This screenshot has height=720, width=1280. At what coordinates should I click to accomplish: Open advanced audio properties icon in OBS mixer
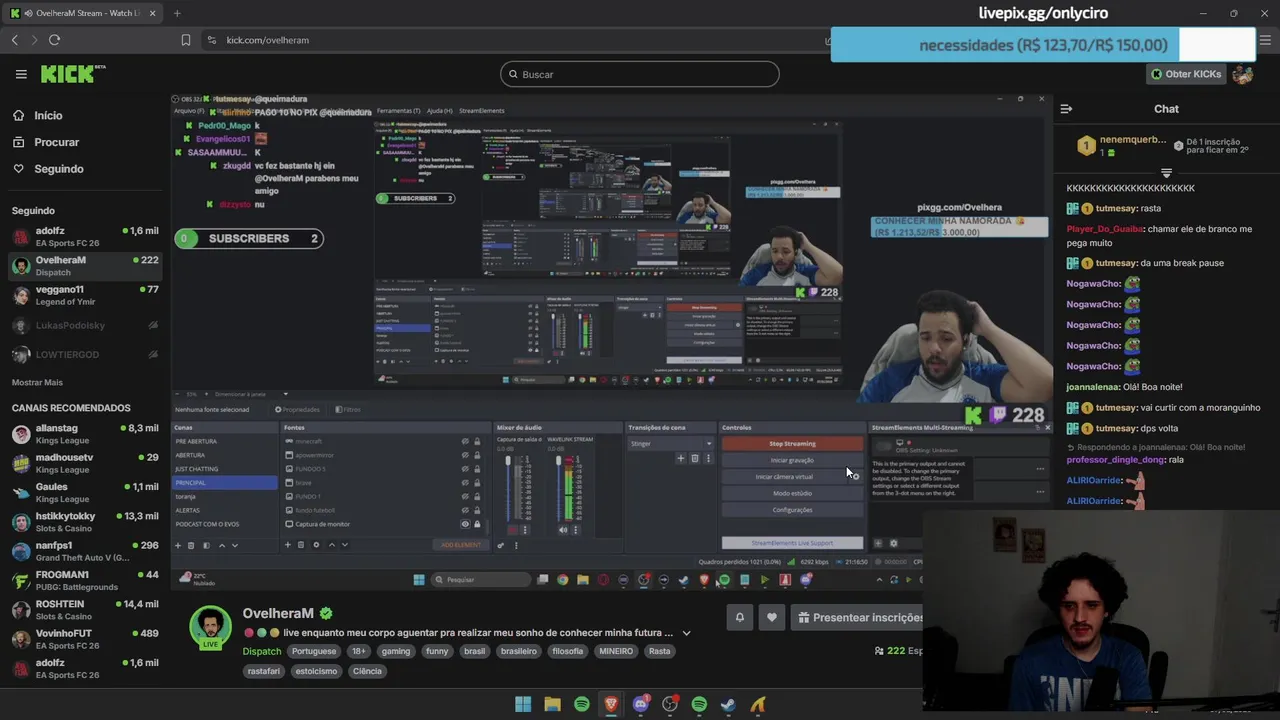500,545
